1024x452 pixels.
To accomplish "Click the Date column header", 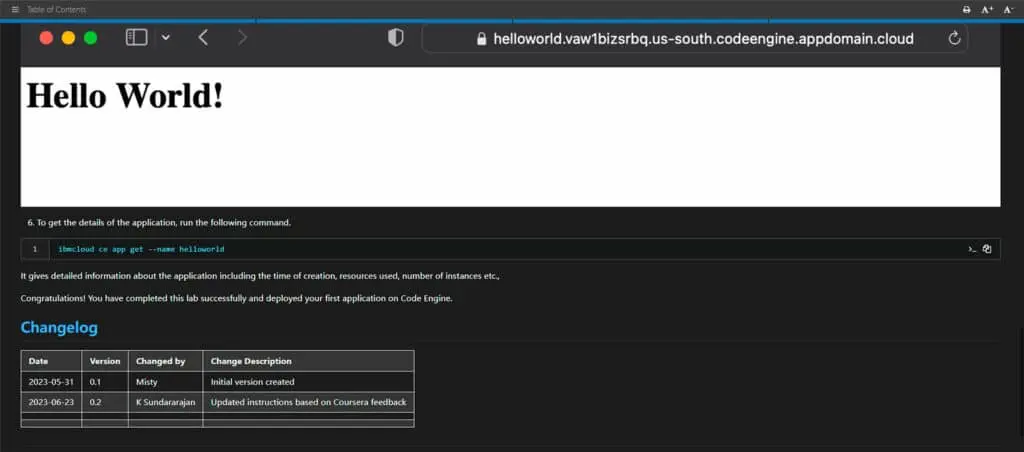I will click(52, 361).
